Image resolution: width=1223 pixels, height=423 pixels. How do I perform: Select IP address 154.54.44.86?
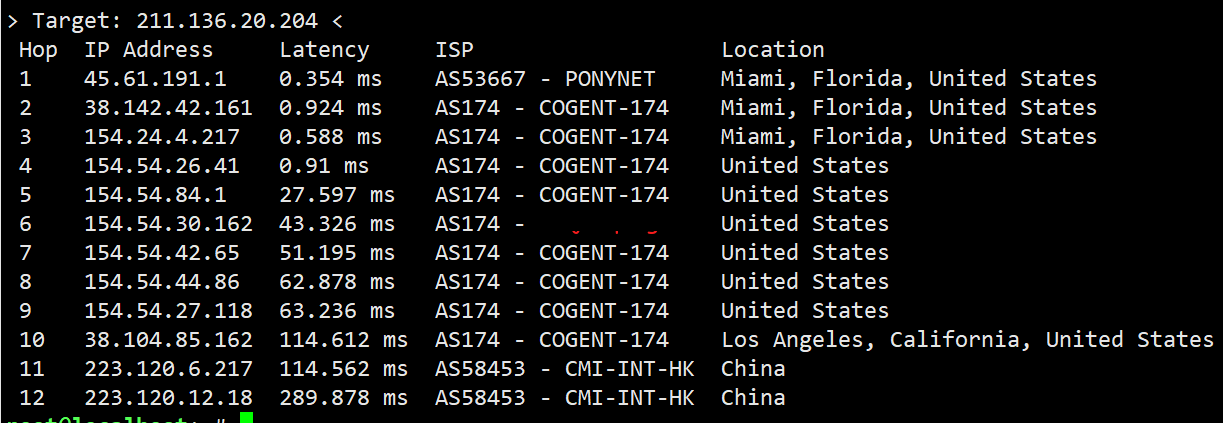click(x=162, y=281)
